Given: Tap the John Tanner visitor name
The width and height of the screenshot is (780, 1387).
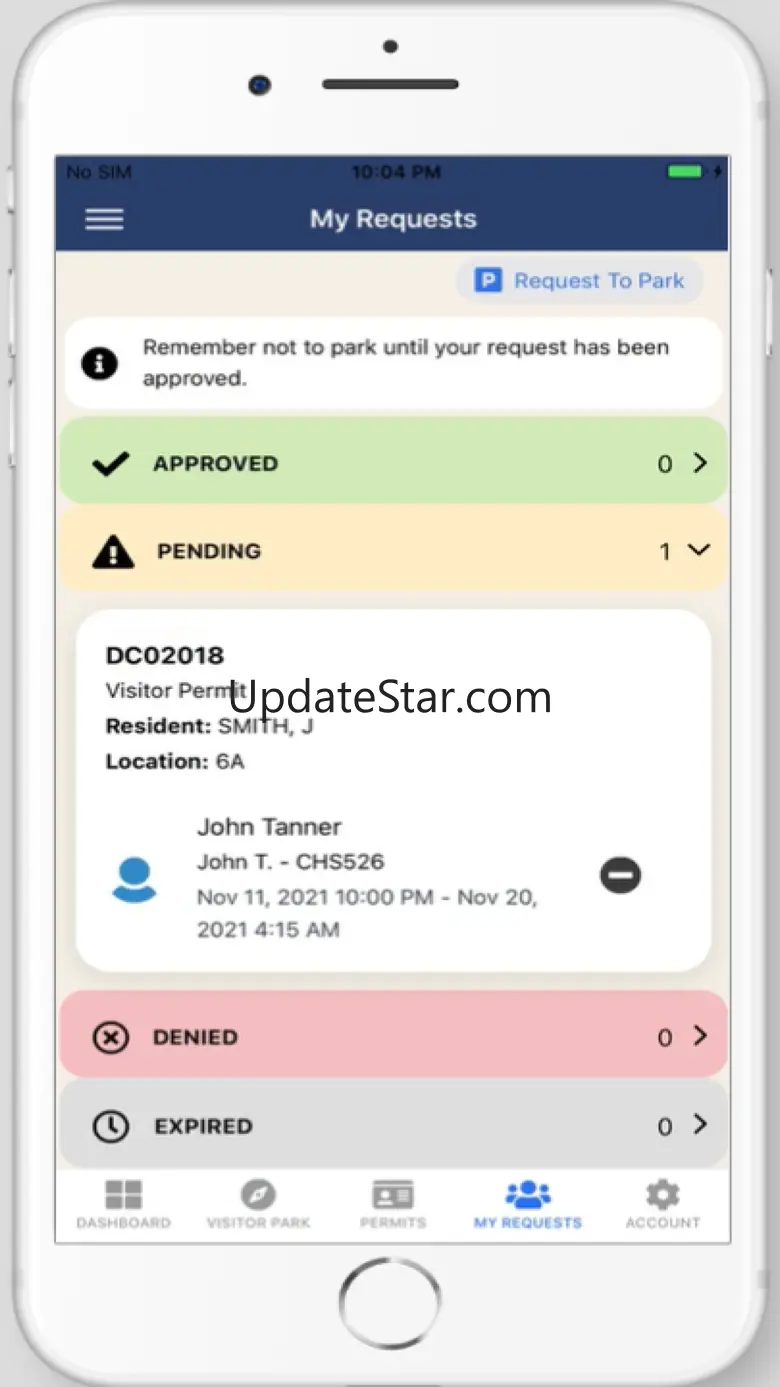Looking at the screenshot, I should (269, 827).
